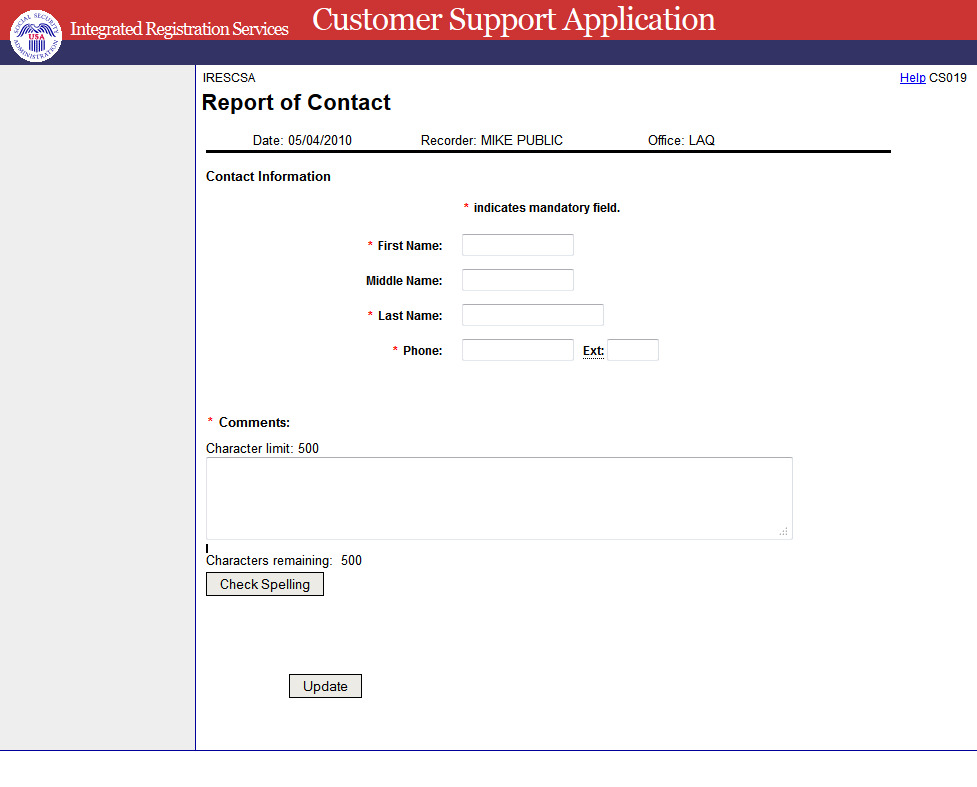Click the Comments label
Viewport: 977px width, 787px height.
click(x=254, y=422)
